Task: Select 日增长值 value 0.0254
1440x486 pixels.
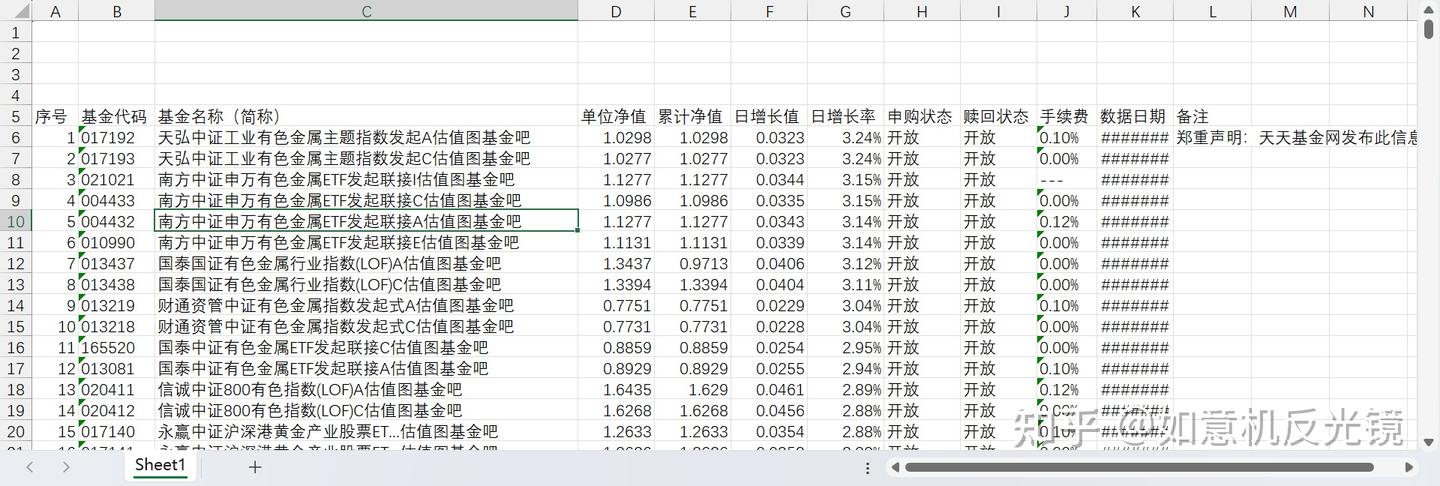Action: tap(769, 347)
